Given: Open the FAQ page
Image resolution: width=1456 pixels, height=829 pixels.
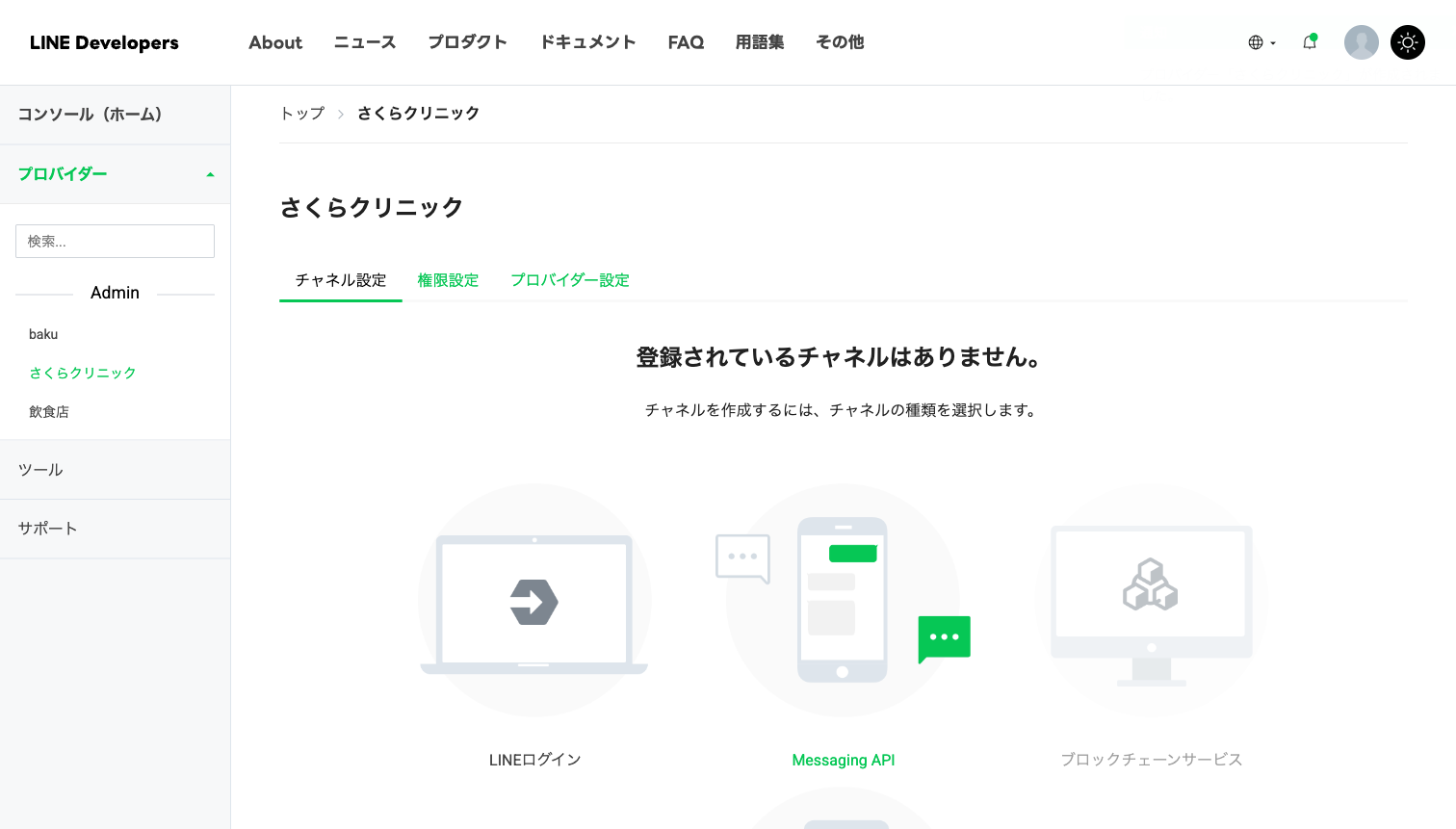Looking at the screenshot, I should tap(686, 42).
